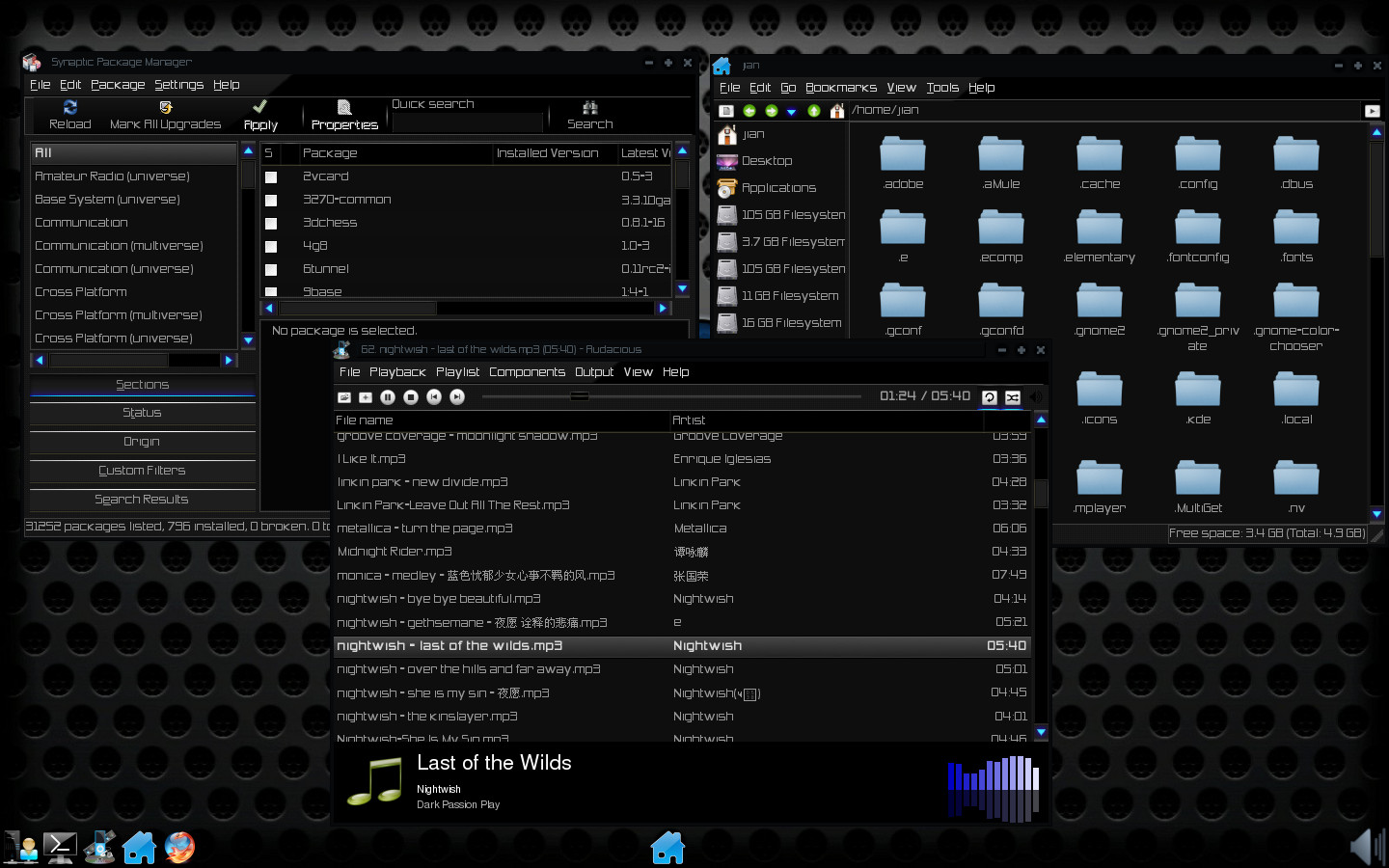The image size is (1389, 868).
Task: Click Mark All Upgrades in Synaptic
Action: pyautogui.click(x=165, y=116)
